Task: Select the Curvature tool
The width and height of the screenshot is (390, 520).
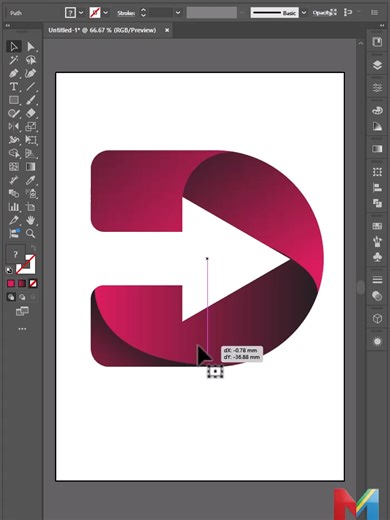Action: click(x=31, y=73)
